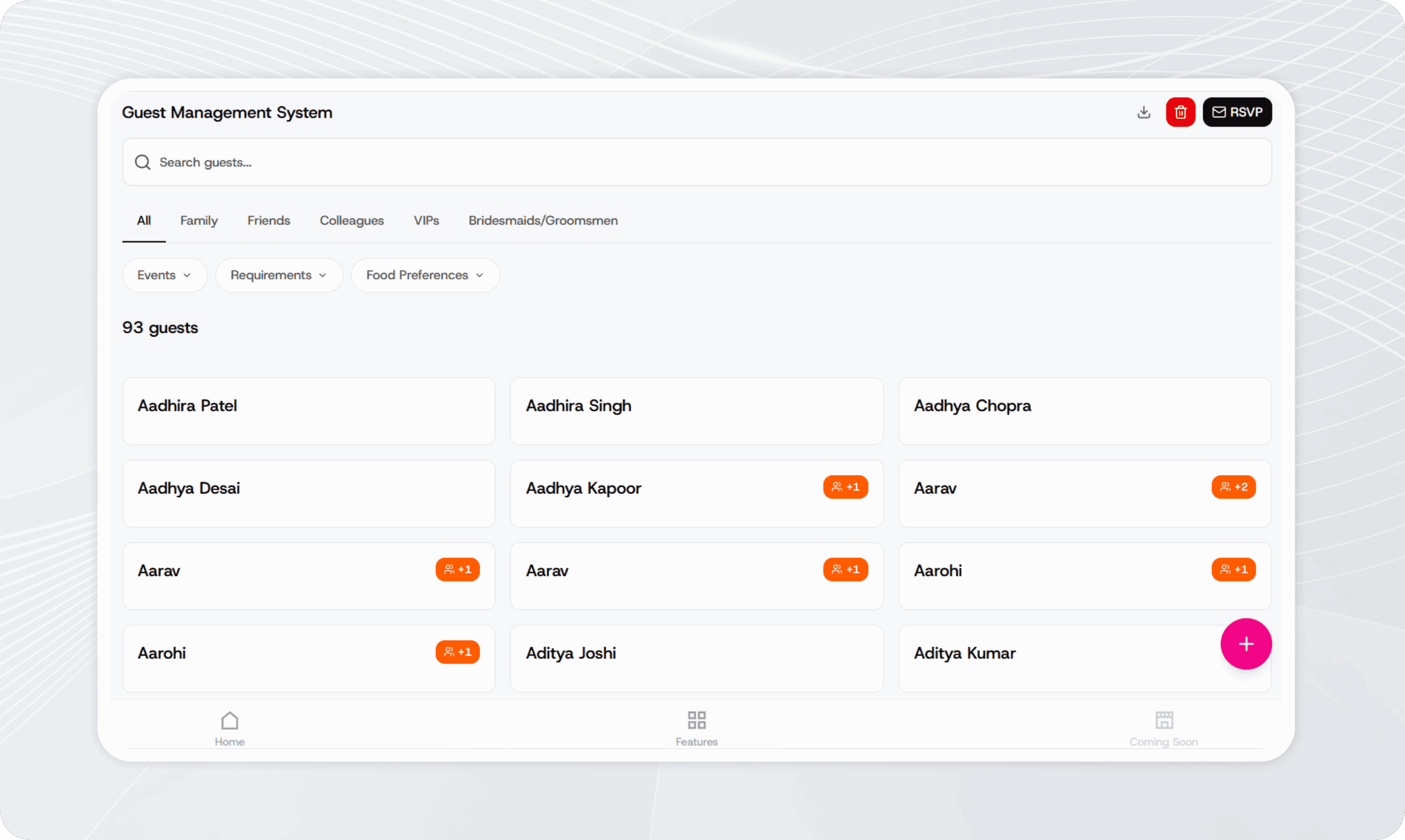
Task: Open Features in bottom navigation
Action: pos(696,729)
